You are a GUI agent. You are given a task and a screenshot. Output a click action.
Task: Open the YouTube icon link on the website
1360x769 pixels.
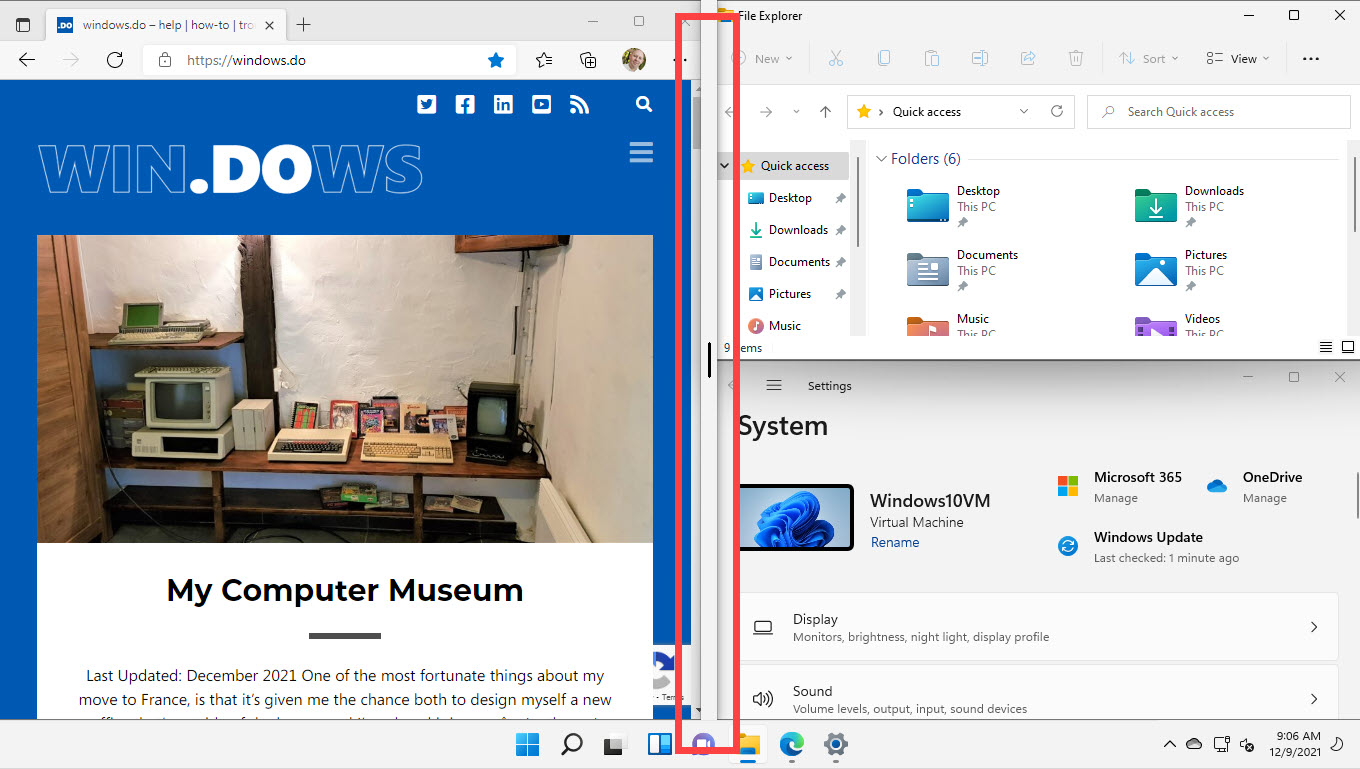click(x=541, y=104)
